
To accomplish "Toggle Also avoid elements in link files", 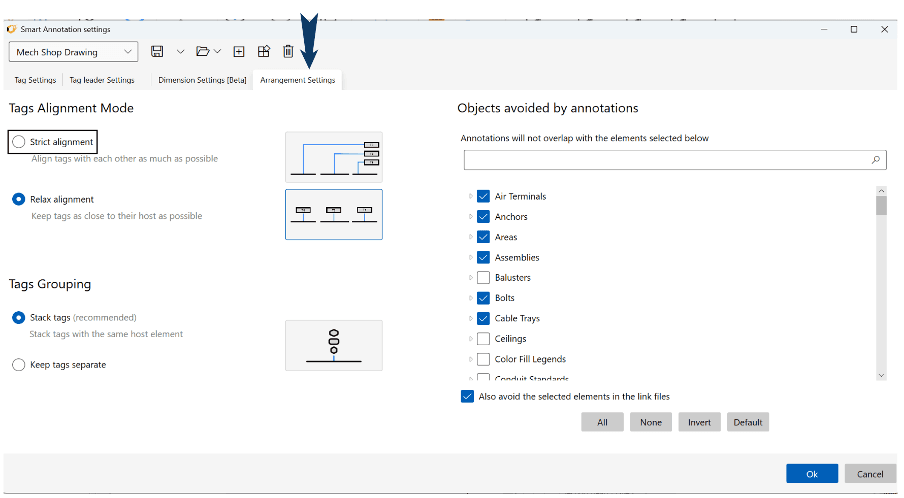I will point(467,397).
